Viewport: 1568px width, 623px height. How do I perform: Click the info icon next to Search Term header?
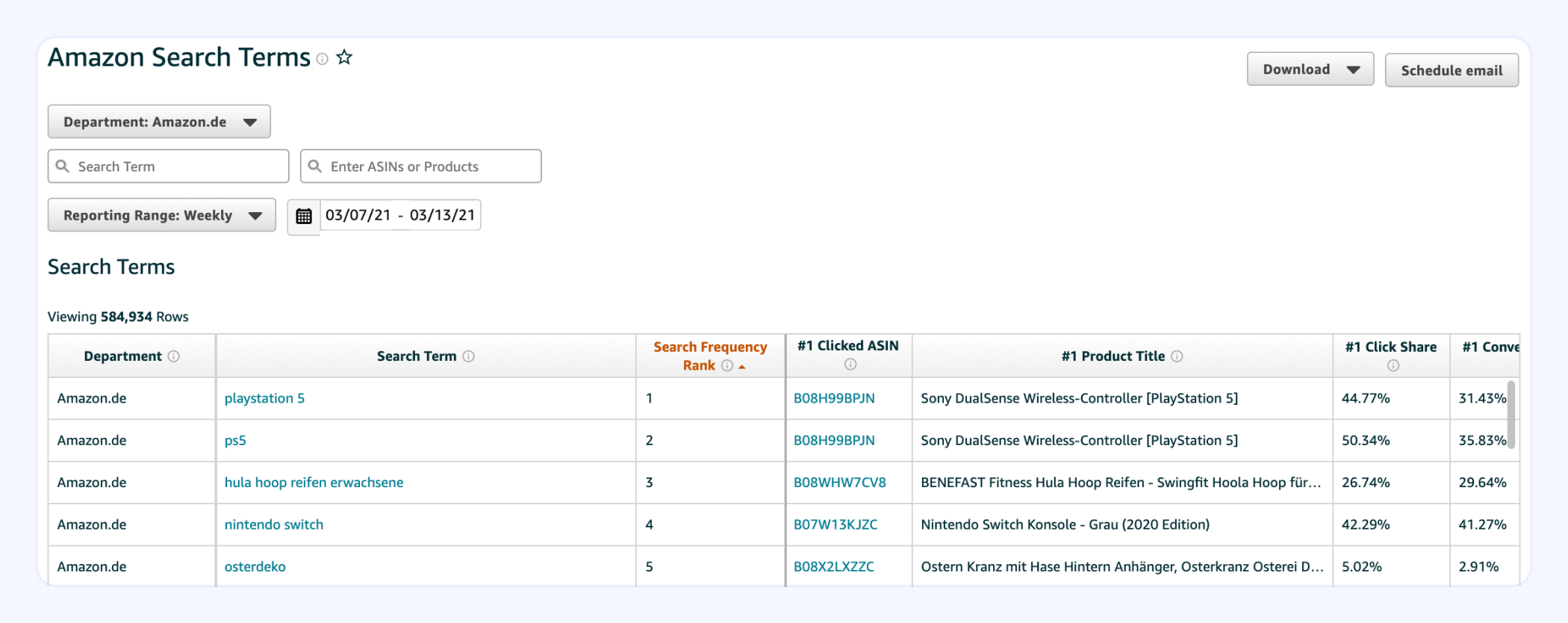469,356
